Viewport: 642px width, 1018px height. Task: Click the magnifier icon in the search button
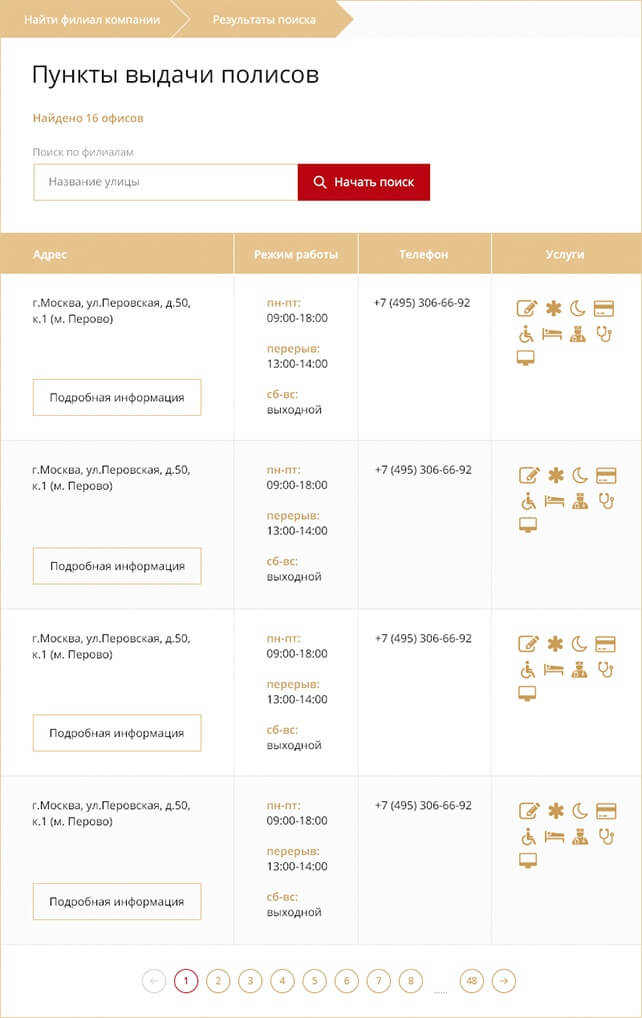pos(320,182)
